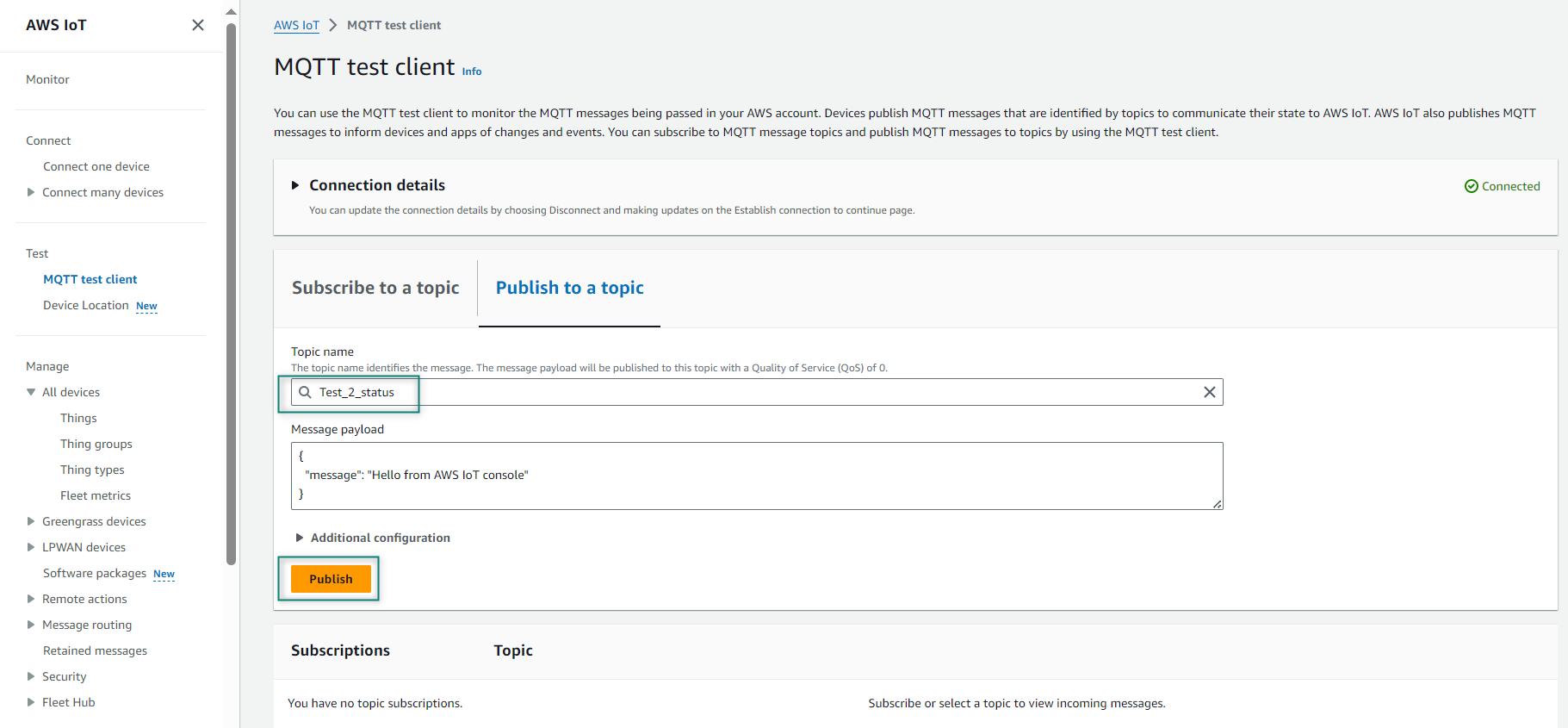This screenshot has width=1568, height=728.
Task: Expand Greengrass devices menu
Action: 31,521
